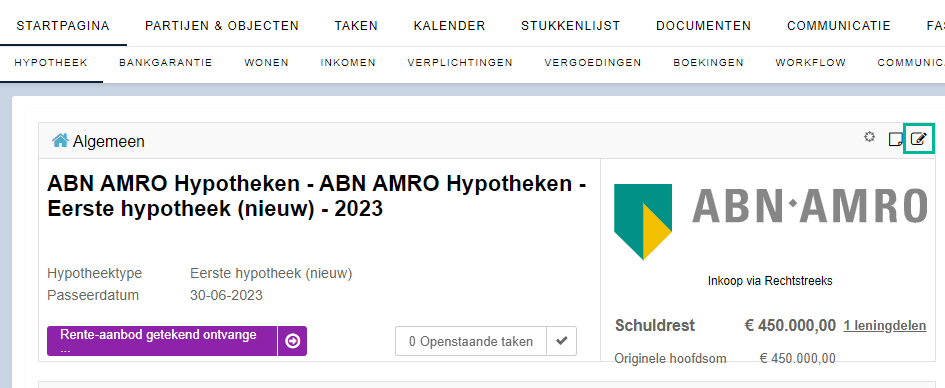Open the Verplichtingen sub-tab
Screen dimensions: 945x388
click(x=460, y=63)
